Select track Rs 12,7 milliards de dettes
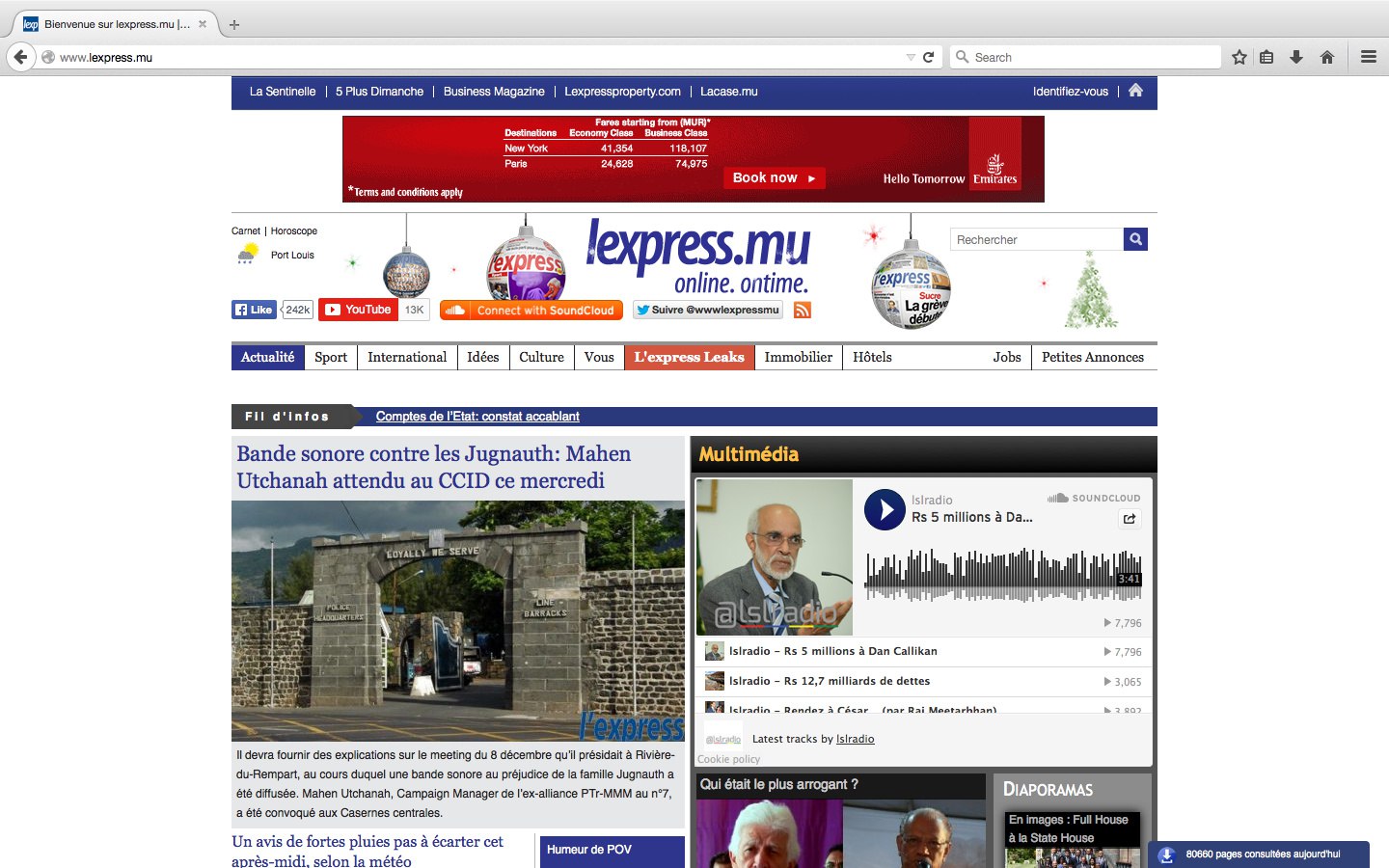Image resolution: width=1389 pixels, height=868 pixels. pos(830,681)
